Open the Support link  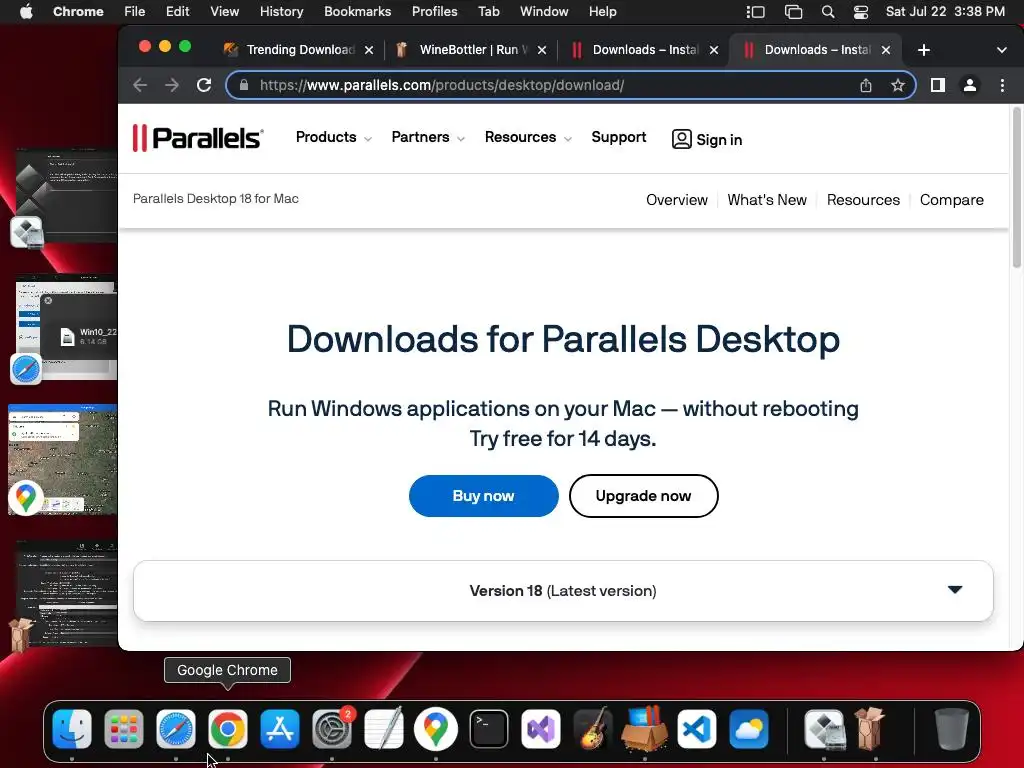(x=618, y=137)
